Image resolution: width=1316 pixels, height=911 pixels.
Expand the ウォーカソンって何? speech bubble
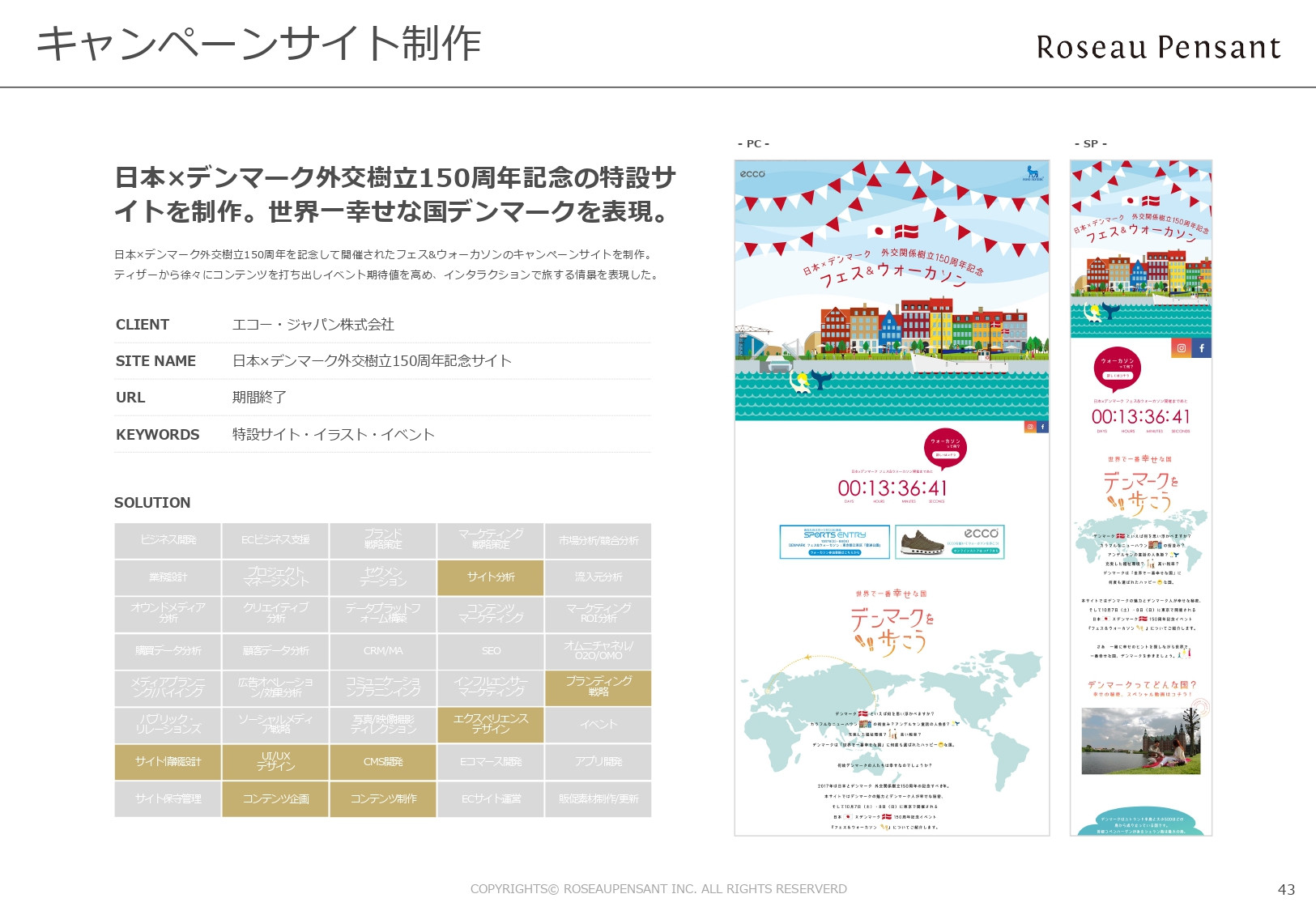pos(944,445)
